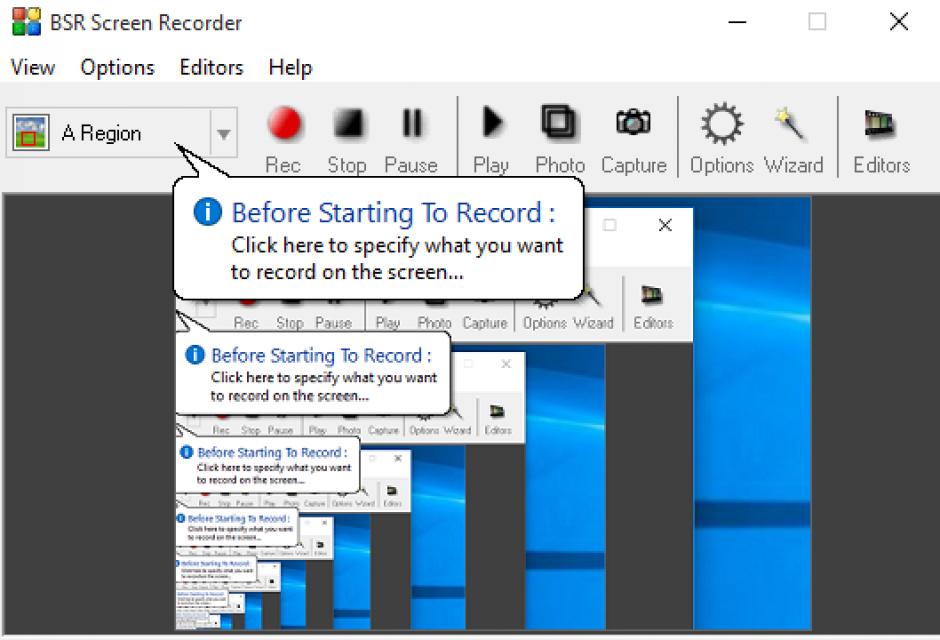Click the Before Starting To Record tooltip balloon
The width and height of the screenshot is (940, 640).
(x=378, y=239)
